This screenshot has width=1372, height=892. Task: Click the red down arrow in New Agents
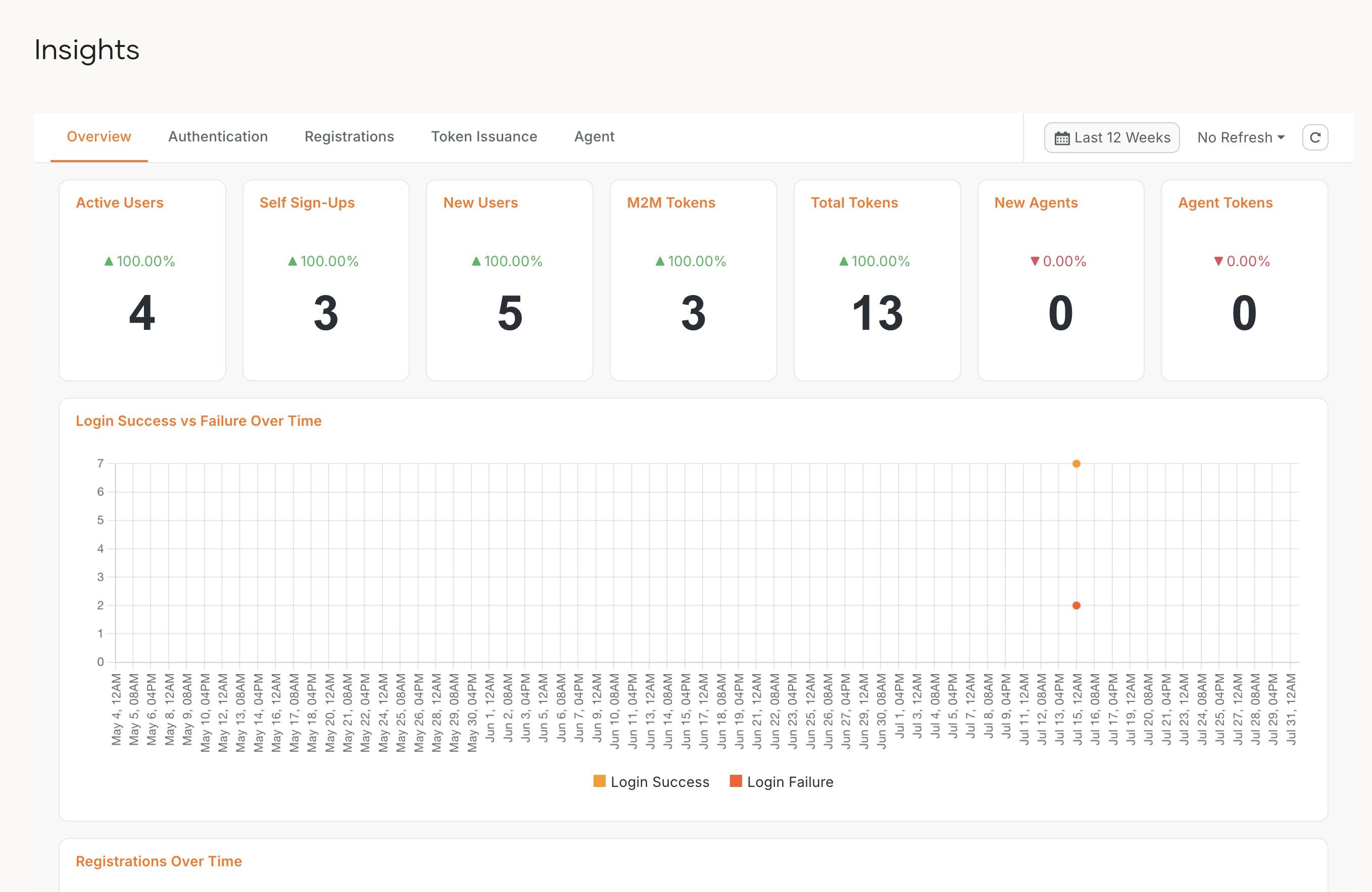point(1036,262)
